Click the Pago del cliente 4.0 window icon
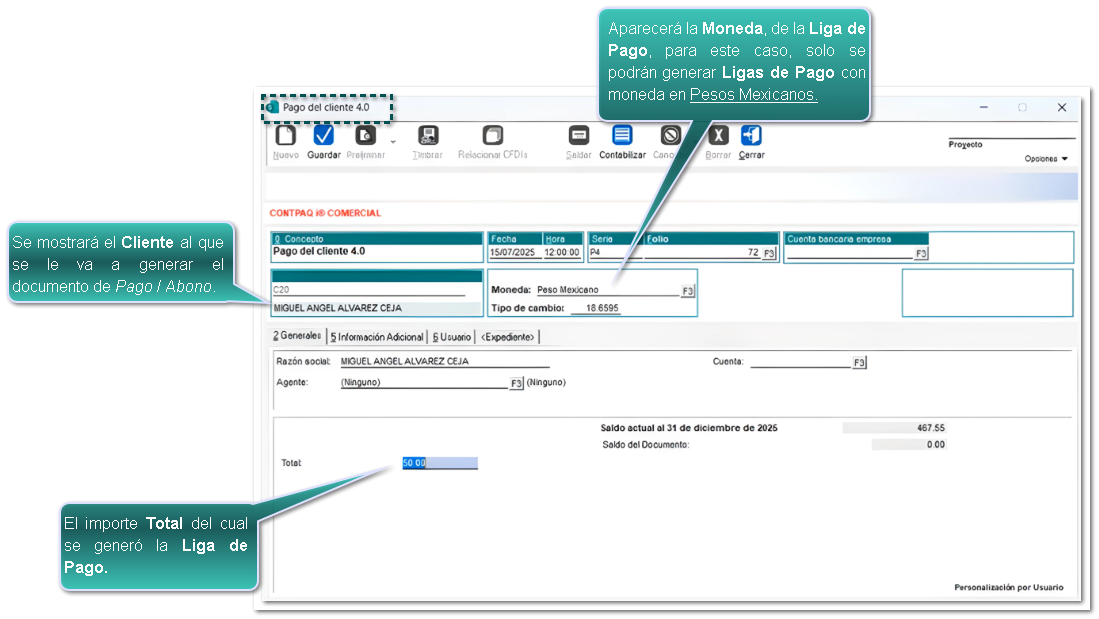This screenshot has width=1099, height=619. point(273,107)
